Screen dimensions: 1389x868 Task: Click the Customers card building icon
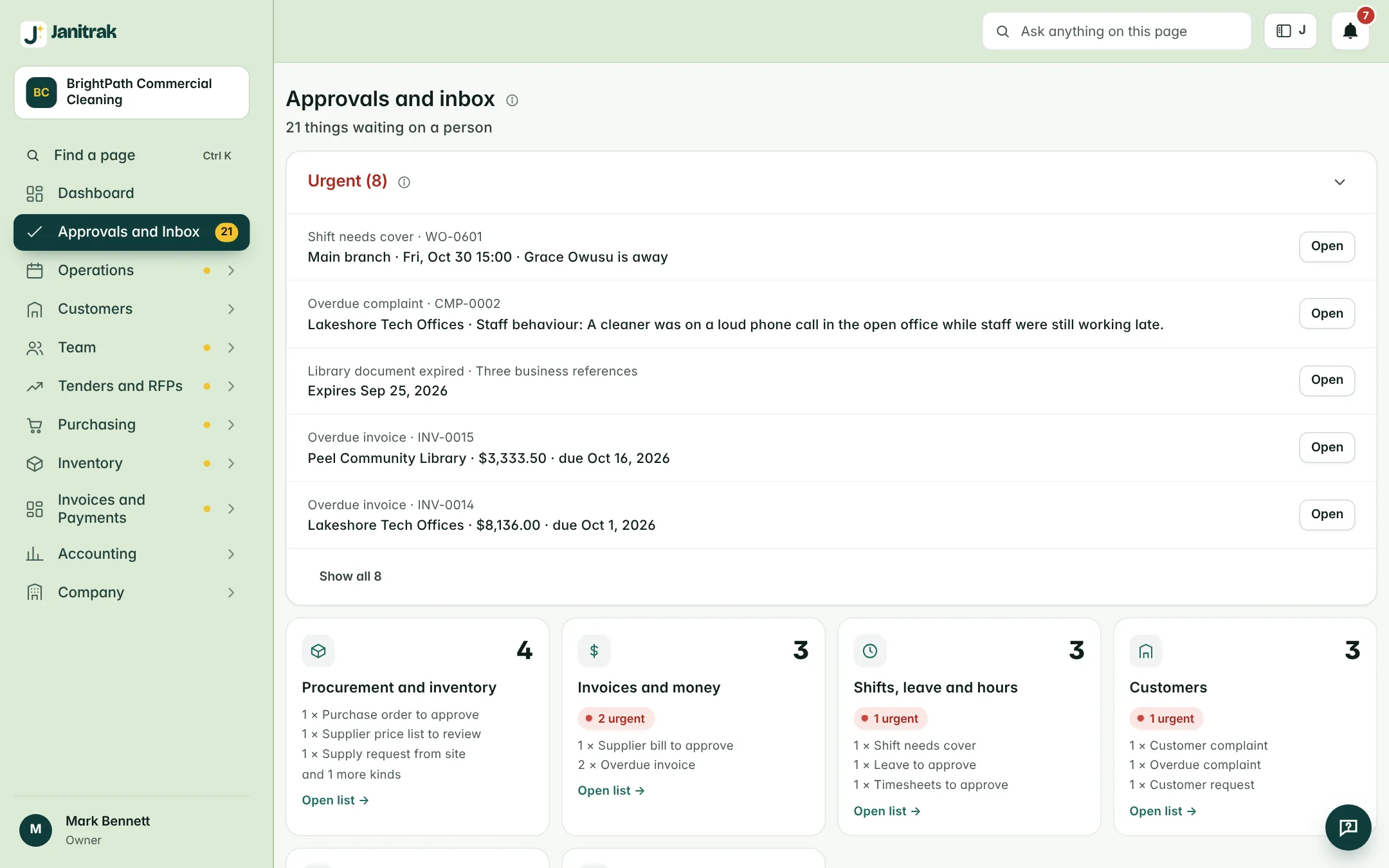[x=1146, y=651]
